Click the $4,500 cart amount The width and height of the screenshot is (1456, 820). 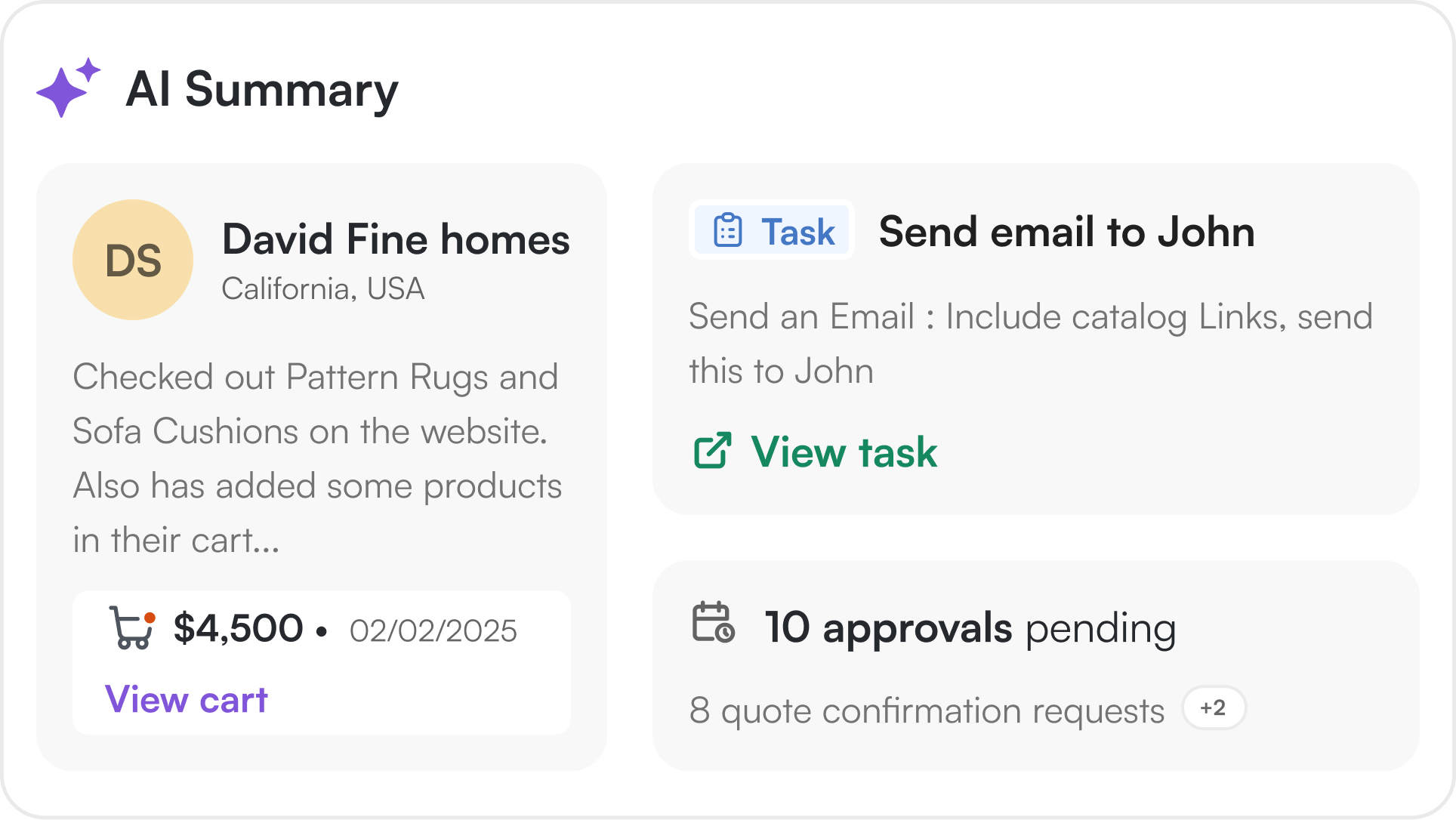tap(239, 628)
